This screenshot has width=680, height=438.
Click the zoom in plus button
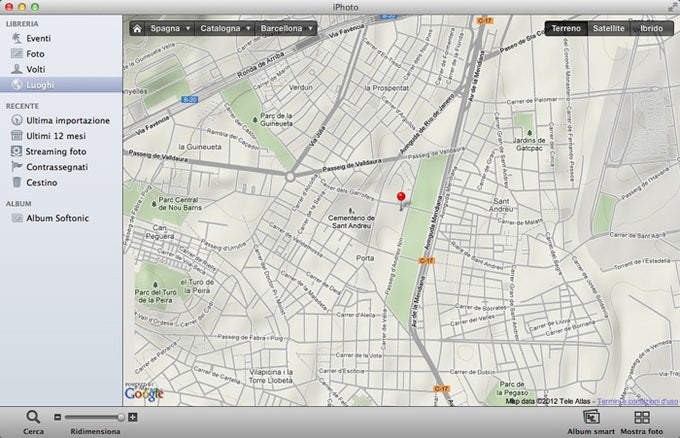point(133,417)
